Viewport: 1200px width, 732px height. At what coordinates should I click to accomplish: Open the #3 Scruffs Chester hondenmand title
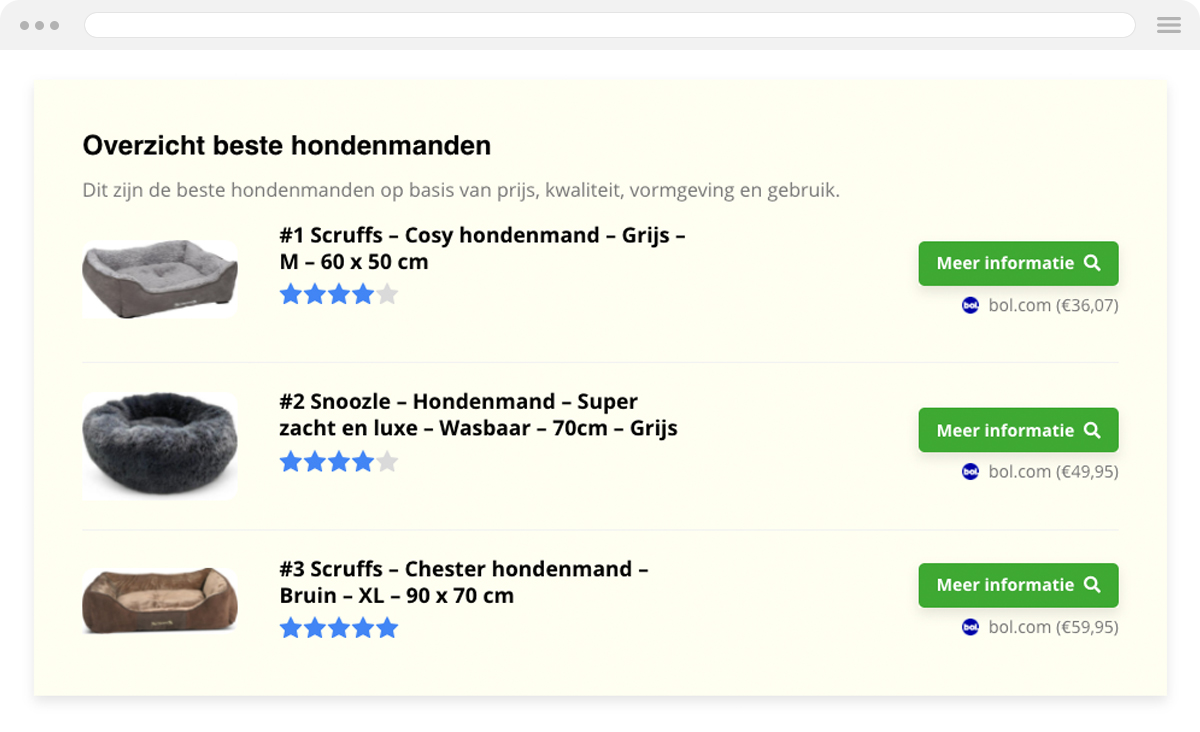pyautogui.click(x=464, y=582)
